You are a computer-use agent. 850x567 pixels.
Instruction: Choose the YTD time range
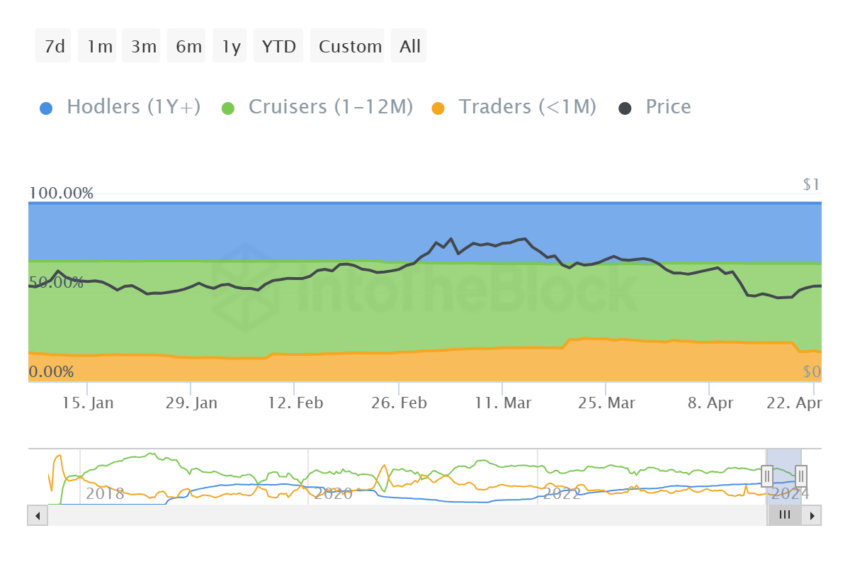click(279, 46)
